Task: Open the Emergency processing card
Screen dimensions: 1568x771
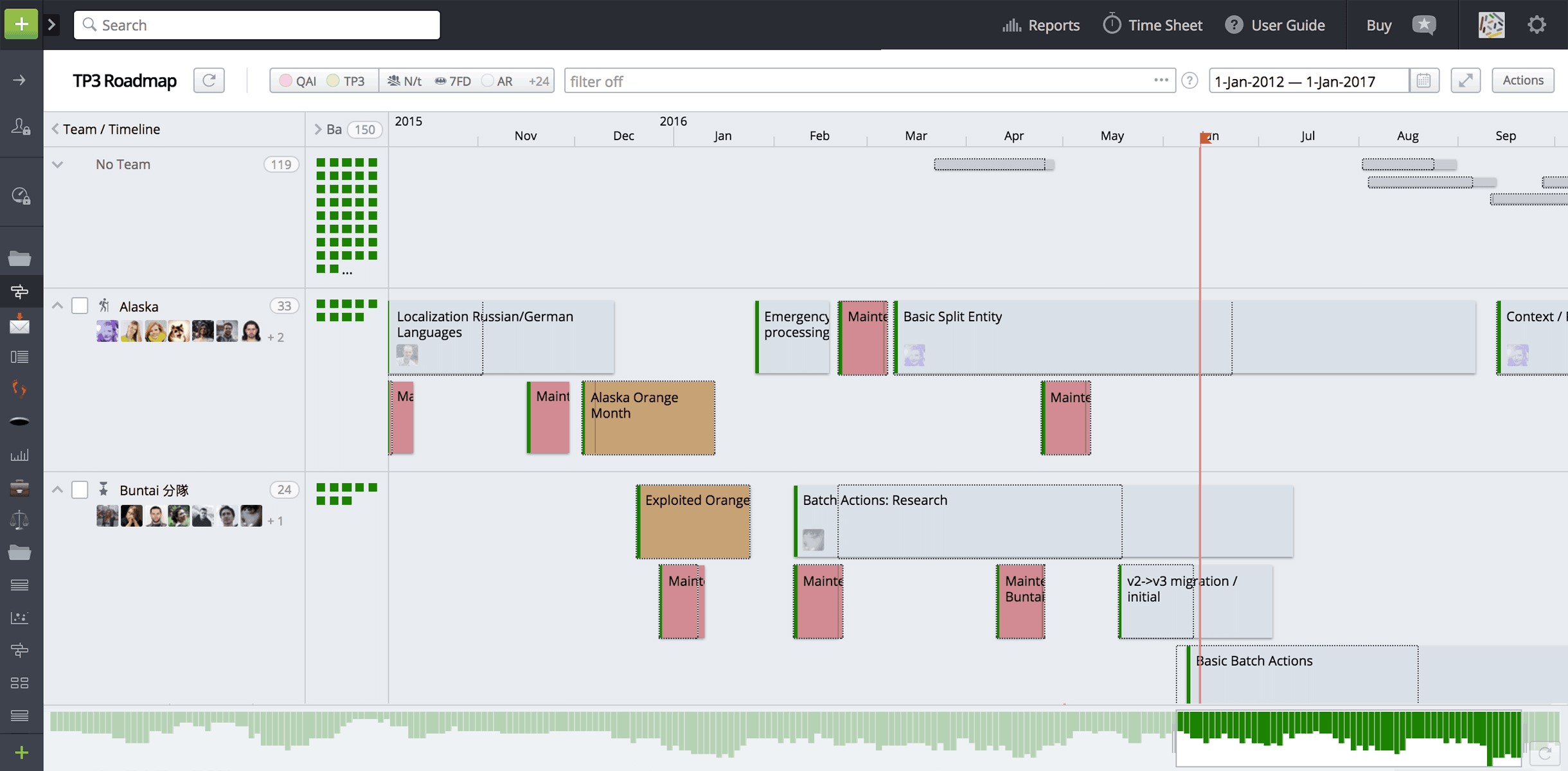Action: click(793, 337)
